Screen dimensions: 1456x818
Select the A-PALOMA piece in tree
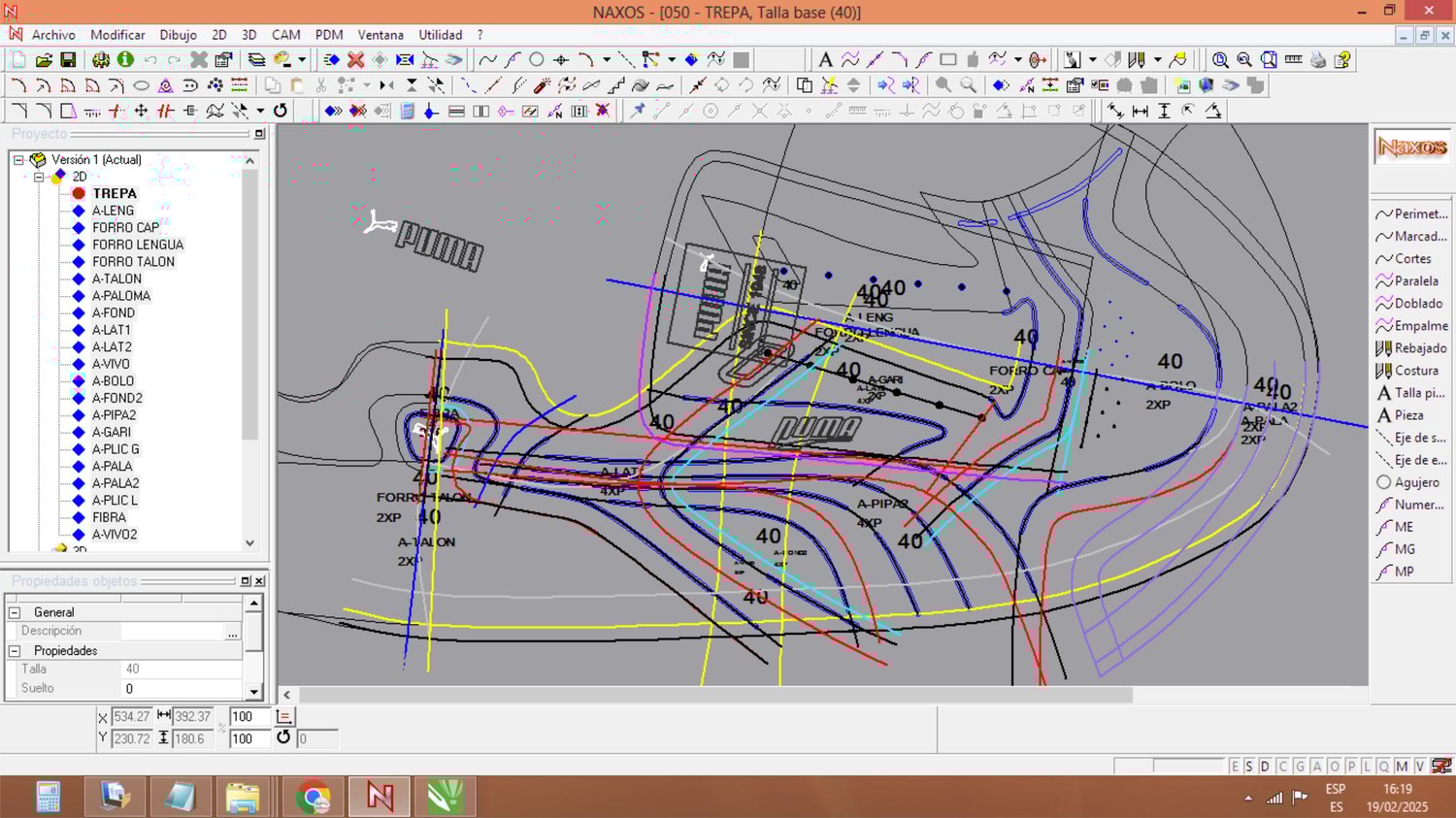(121, 296)
